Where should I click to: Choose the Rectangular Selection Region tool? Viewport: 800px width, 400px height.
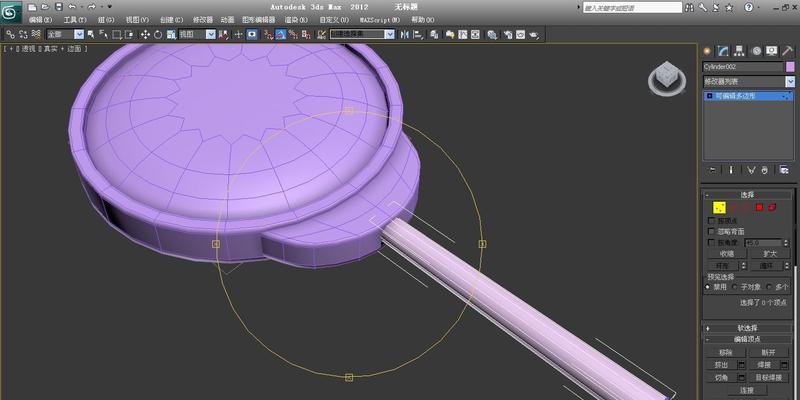pos(117,34)
